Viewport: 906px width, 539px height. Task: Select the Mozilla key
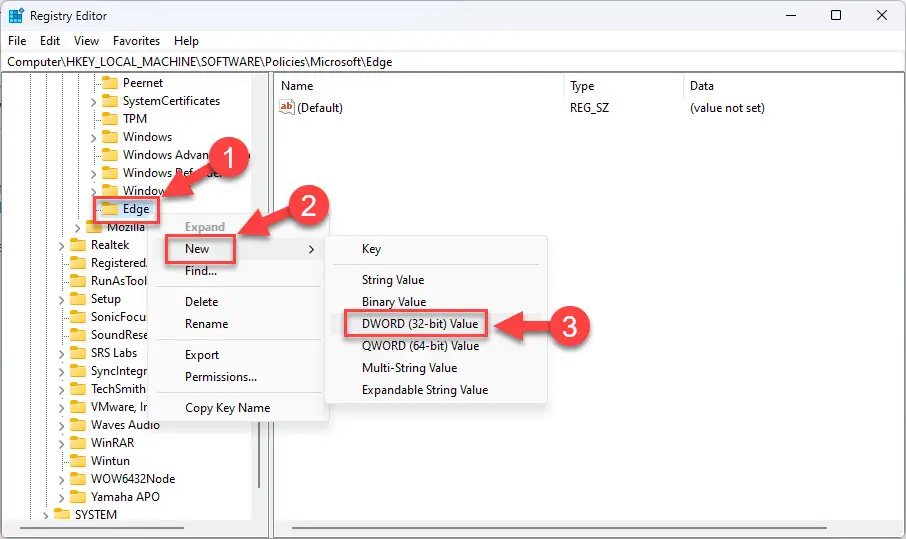point(125,226)
